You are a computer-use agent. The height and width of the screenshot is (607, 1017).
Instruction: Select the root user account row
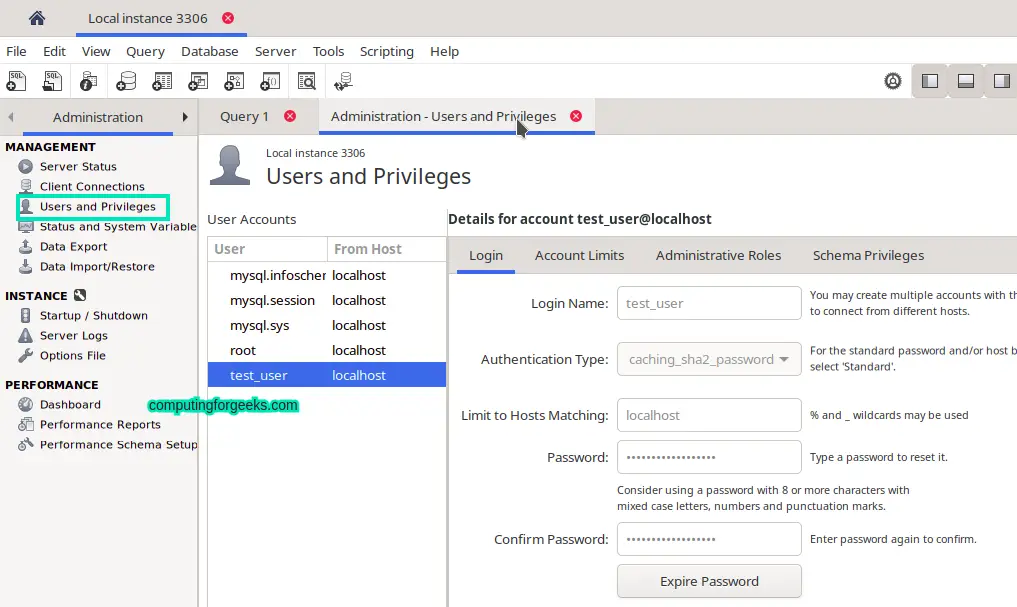[327, 350]
